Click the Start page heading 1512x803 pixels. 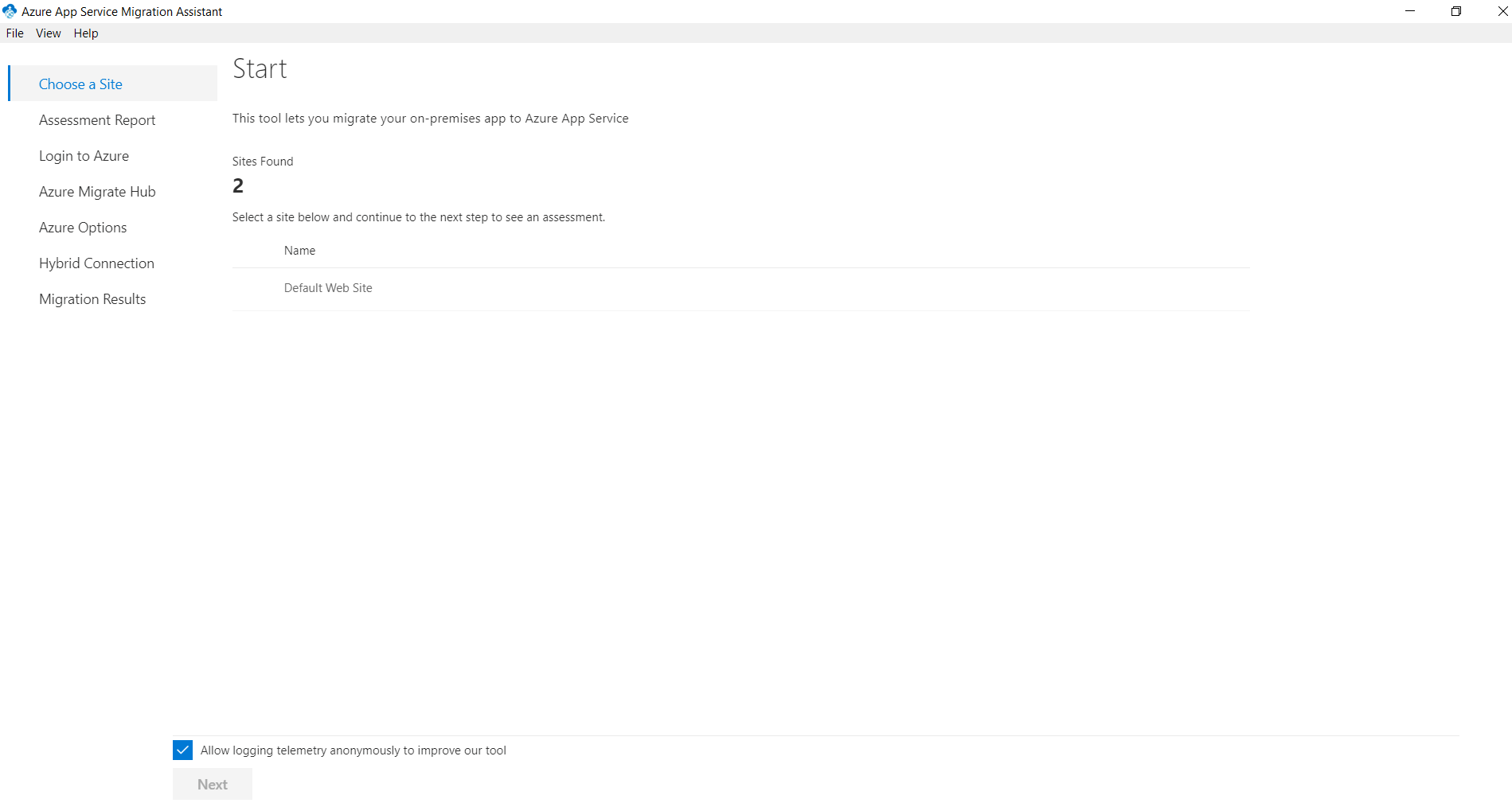(x=260, y=69)
